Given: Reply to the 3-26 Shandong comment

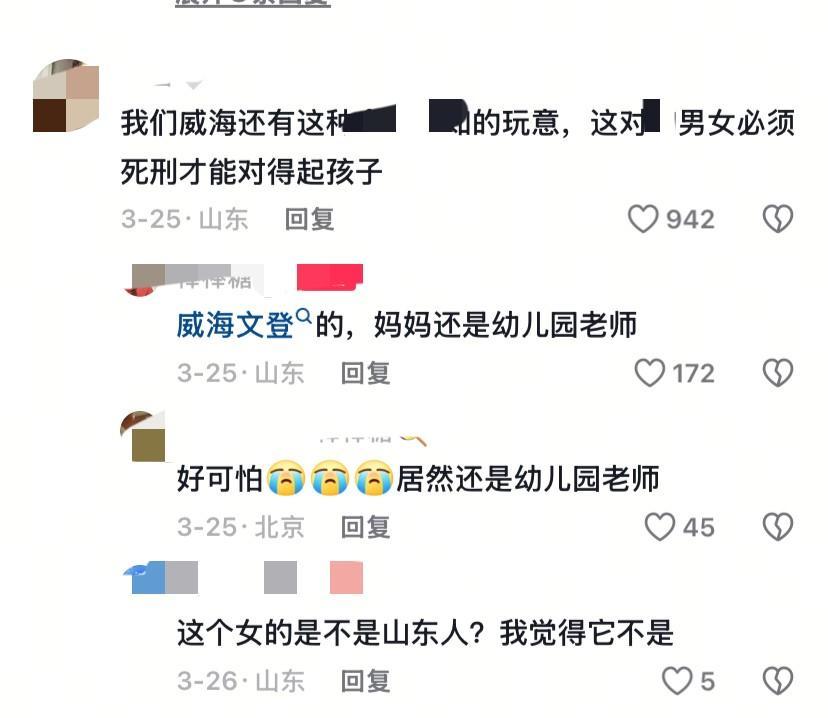Looking at the screenshot, I should [x=365, y=681].
